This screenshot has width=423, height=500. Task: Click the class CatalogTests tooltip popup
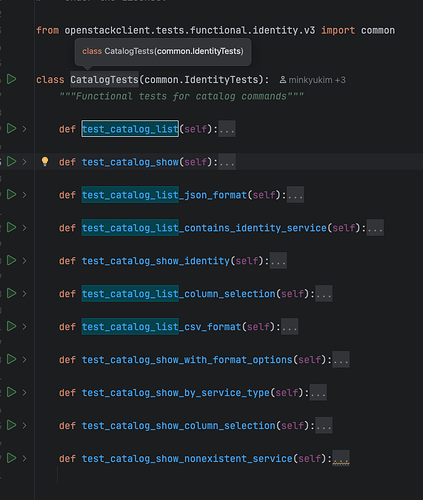[163, 52]
